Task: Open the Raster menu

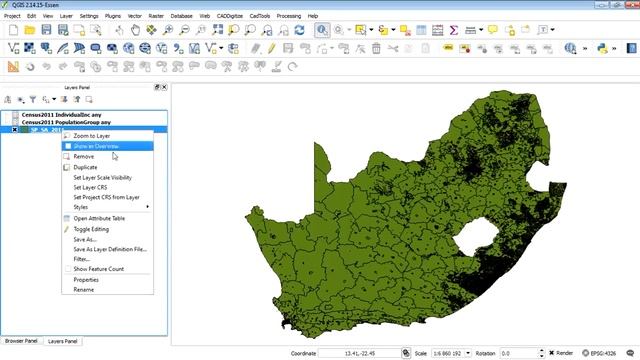Action: (x=156, y=16)
